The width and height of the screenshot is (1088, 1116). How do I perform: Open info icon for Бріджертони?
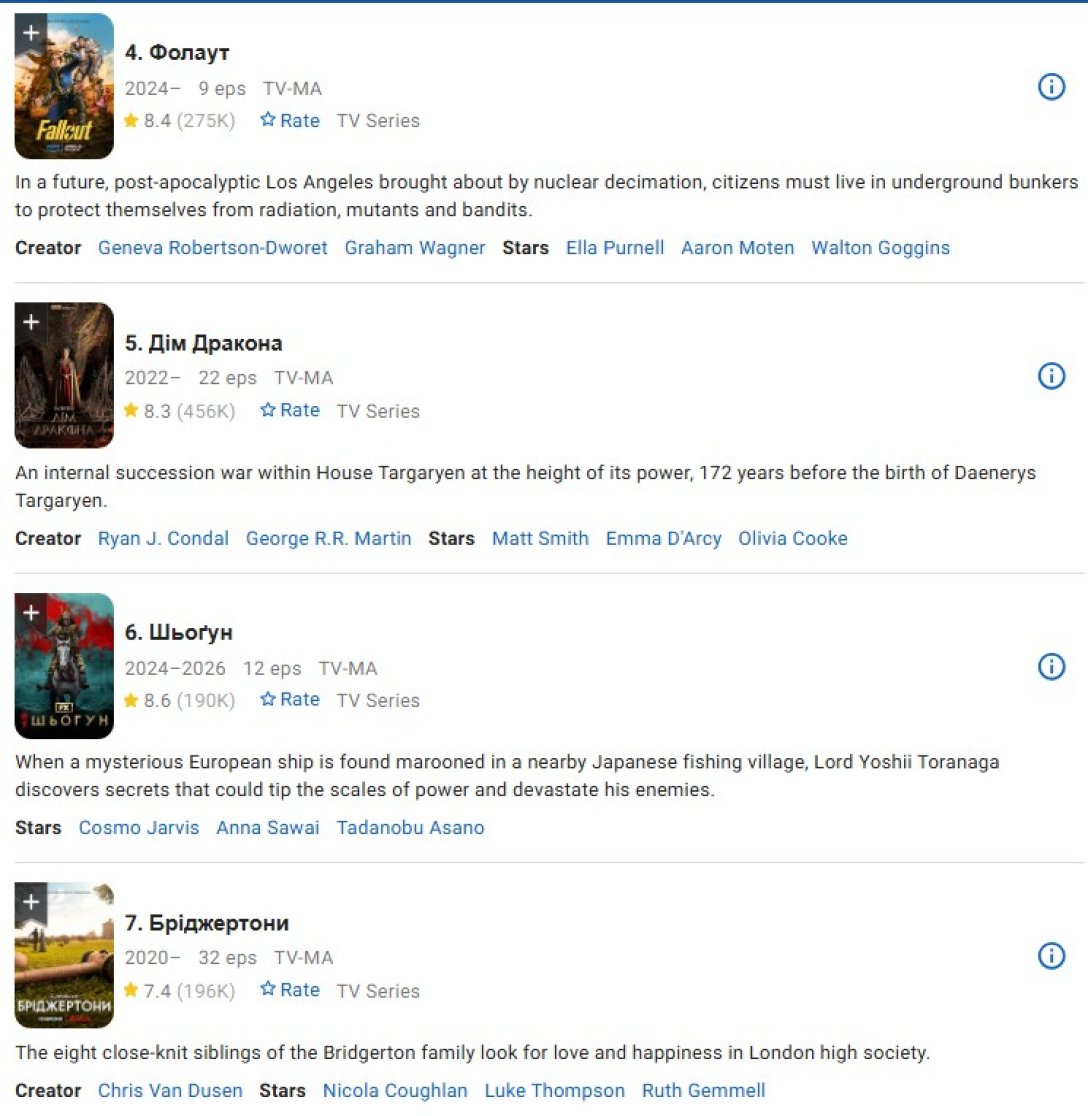tap(1051, 956)
